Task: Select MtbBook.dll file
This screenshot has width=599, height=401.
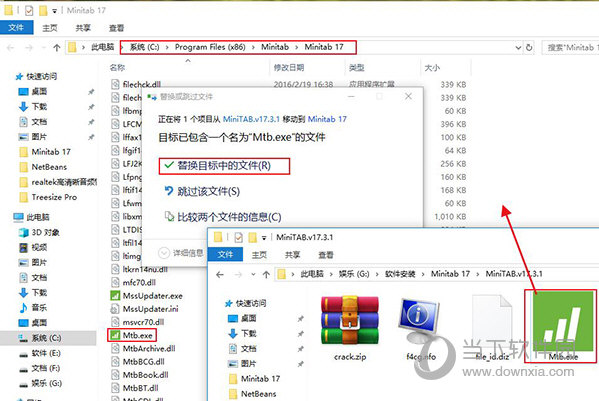Action: [x=140, y=375]
